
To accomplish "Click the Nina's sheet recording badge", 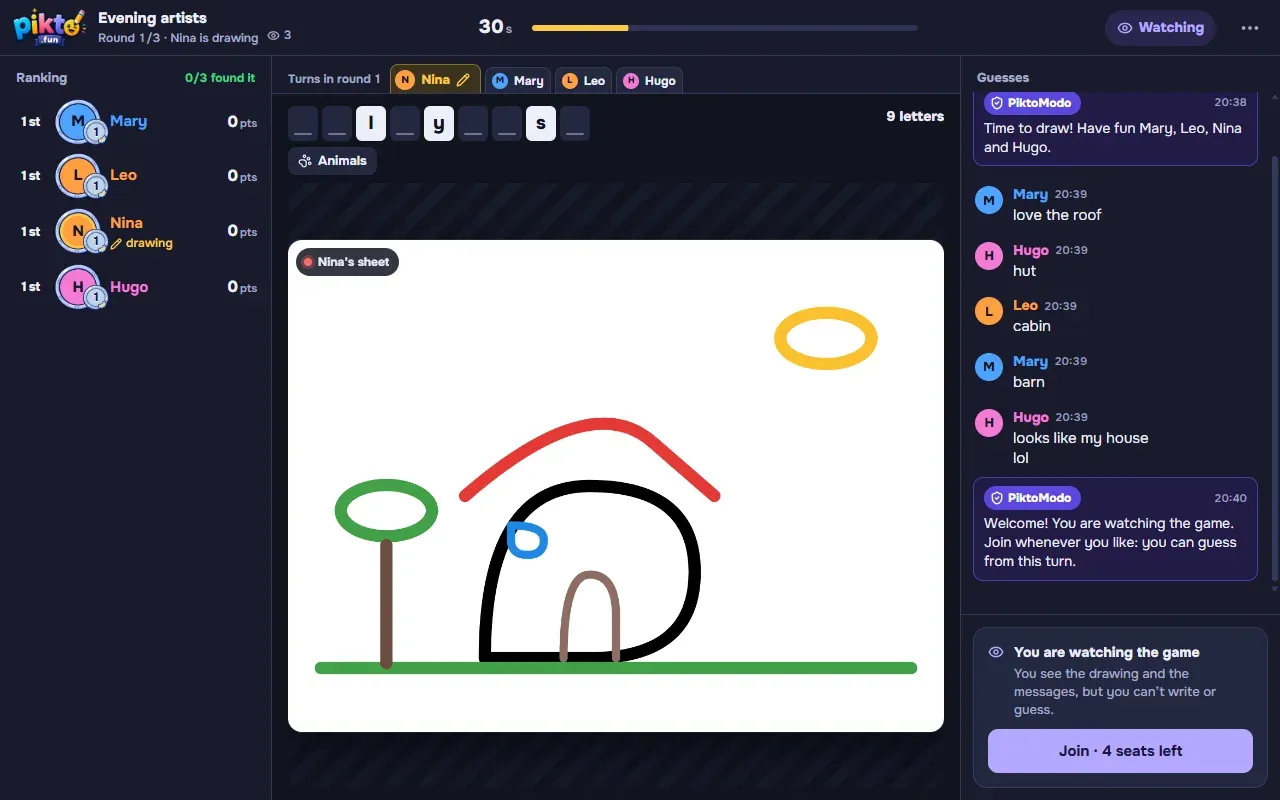I will point(347,262).
